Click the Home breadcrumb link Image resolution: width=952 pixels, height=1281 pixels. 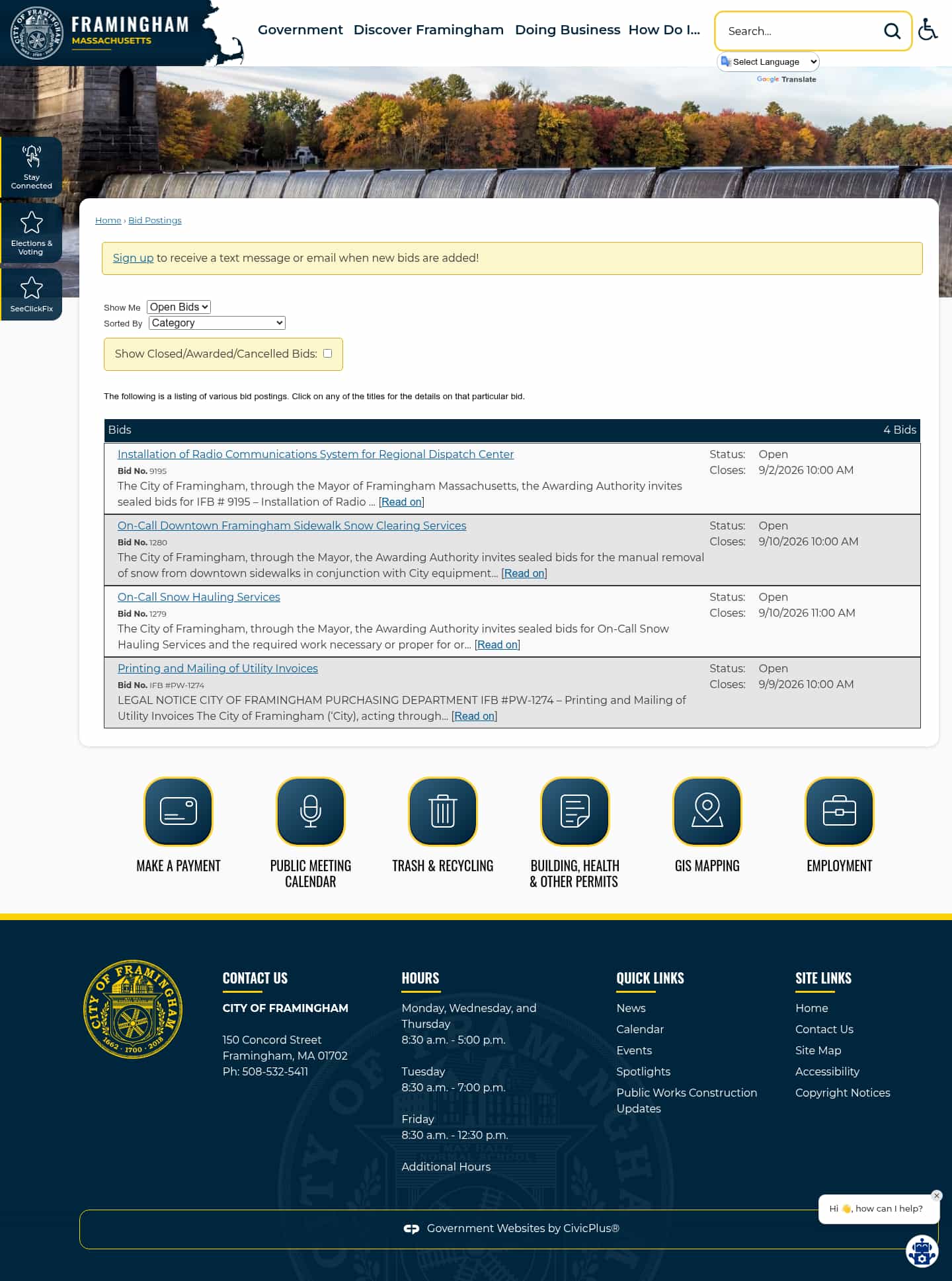click(x=108, y=220)
